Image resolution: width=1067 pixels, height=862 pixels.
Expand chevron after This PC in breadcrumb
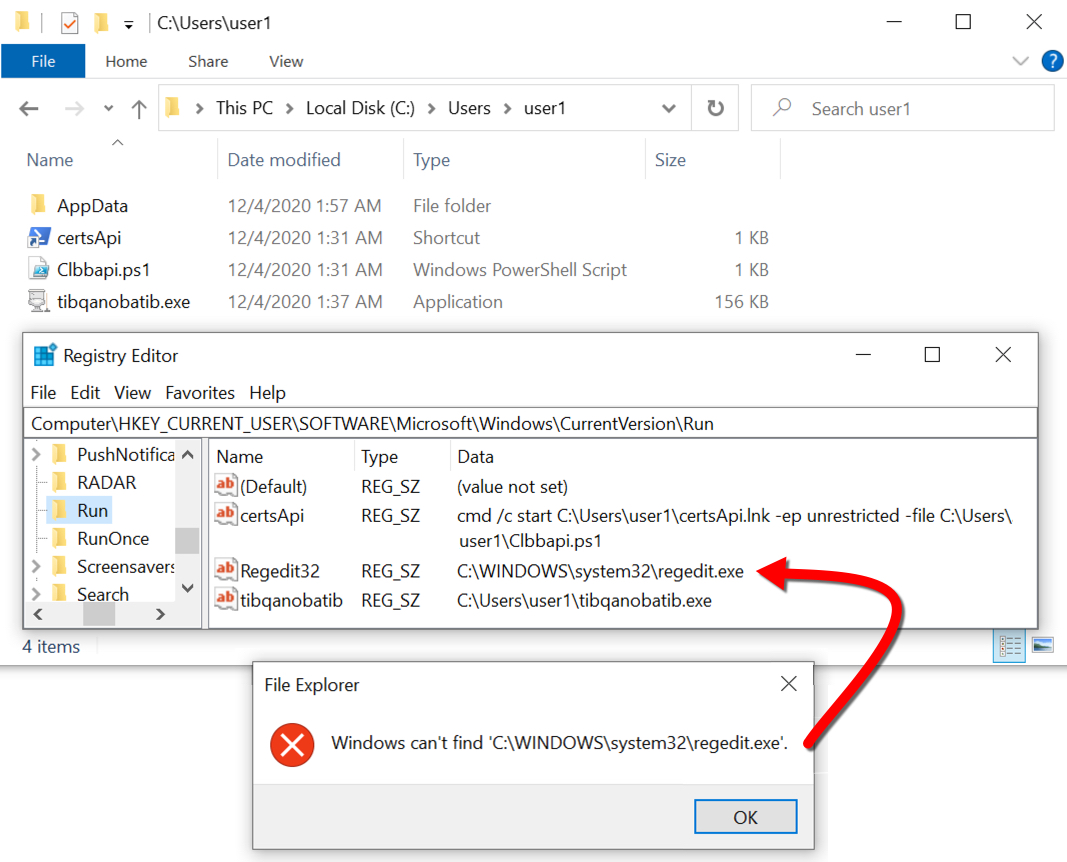click(x=290, y=108)
